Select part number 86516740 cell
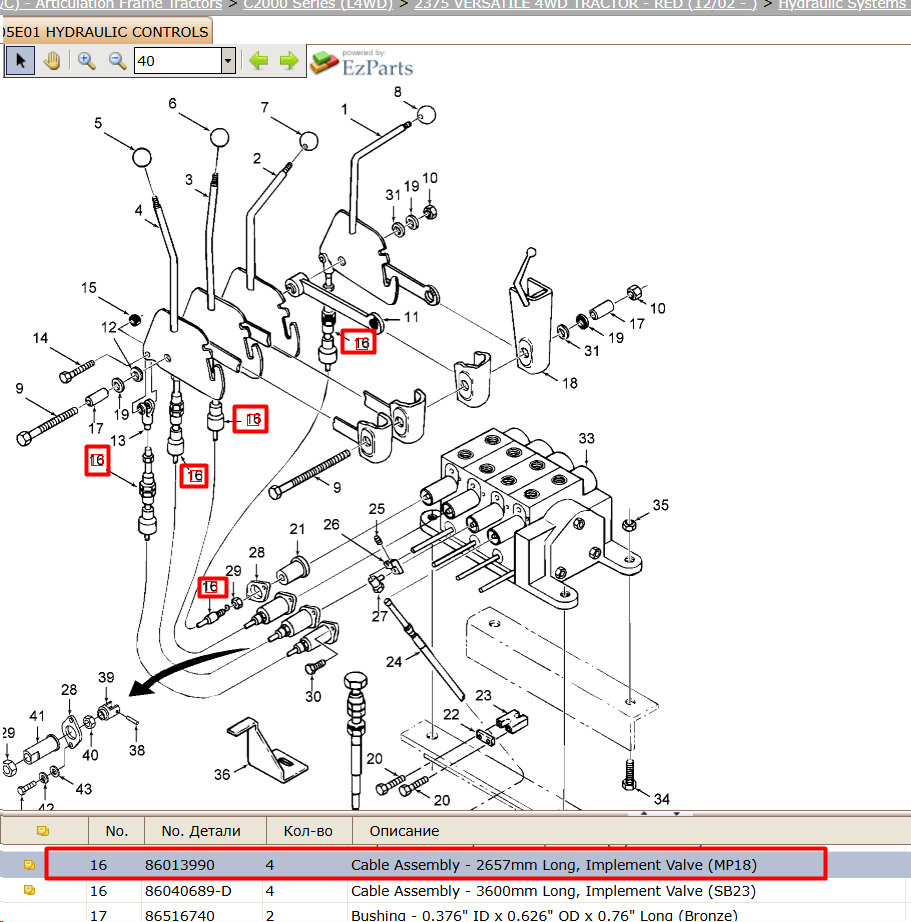Screen dimensions: 911x922 pyautogui.click(x=179, y=915)
